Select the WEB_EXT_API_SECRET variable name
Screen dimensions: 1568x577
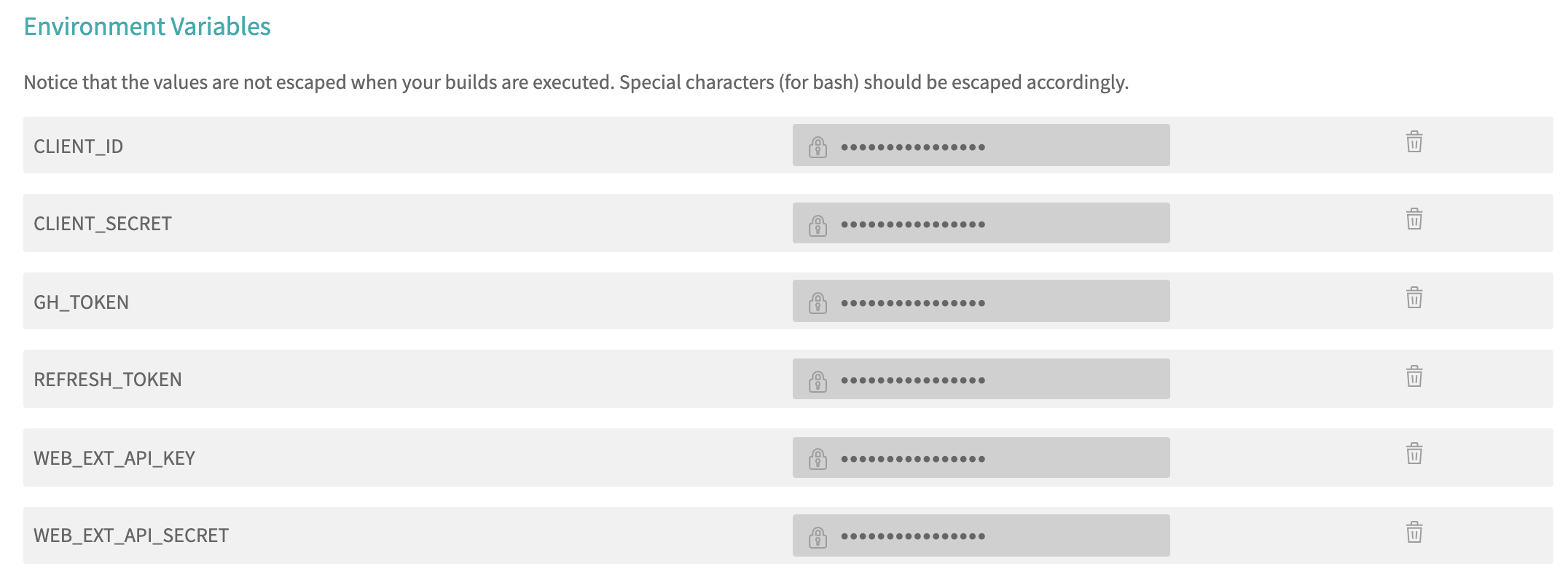pyautogui.click(x=131, y=535)
